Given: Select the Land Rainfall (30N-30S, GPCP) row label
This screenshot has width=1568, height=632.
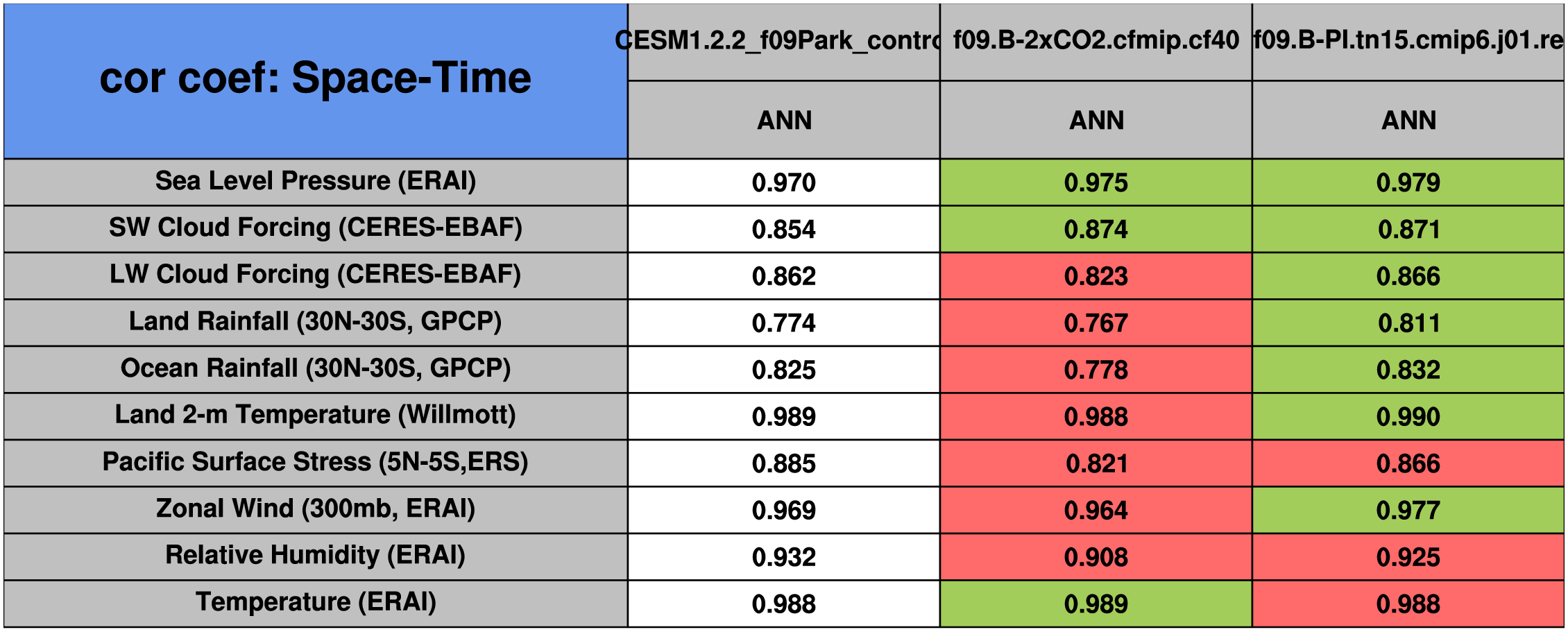Looking at the screenshot, I should [316, 322].
